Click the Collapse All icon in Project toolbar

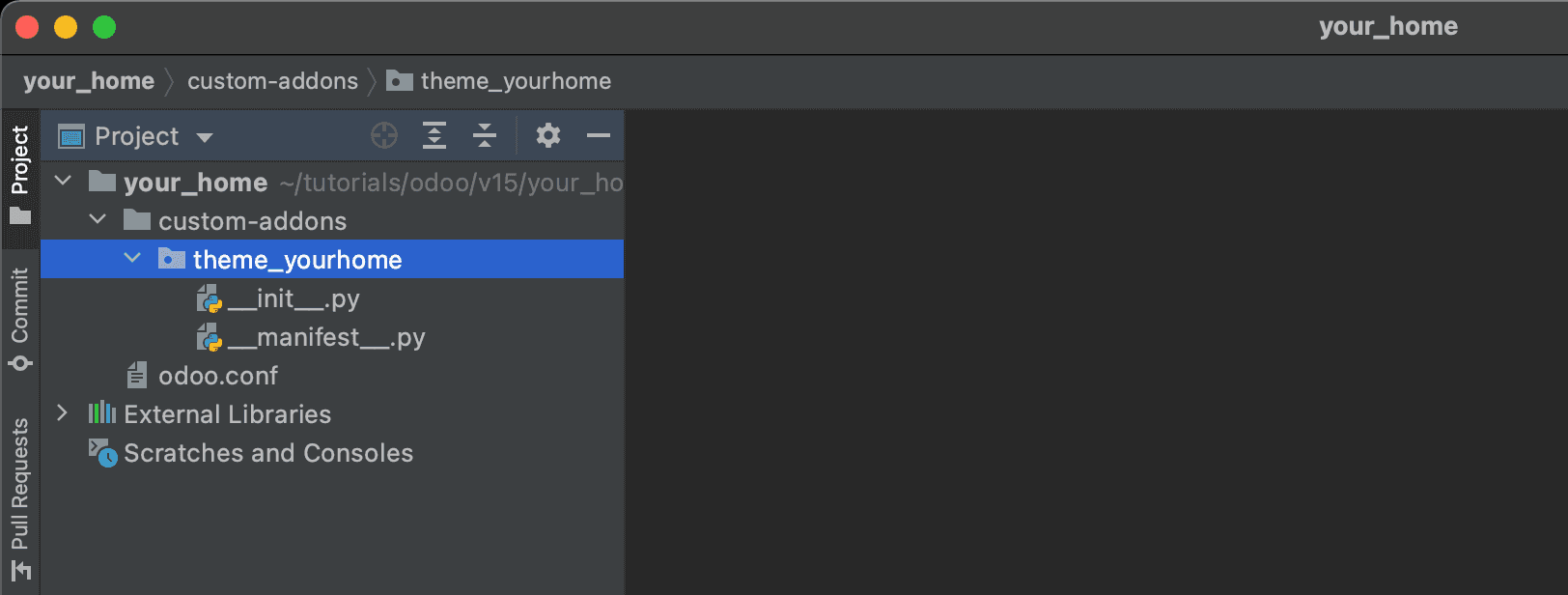point(485,135)
